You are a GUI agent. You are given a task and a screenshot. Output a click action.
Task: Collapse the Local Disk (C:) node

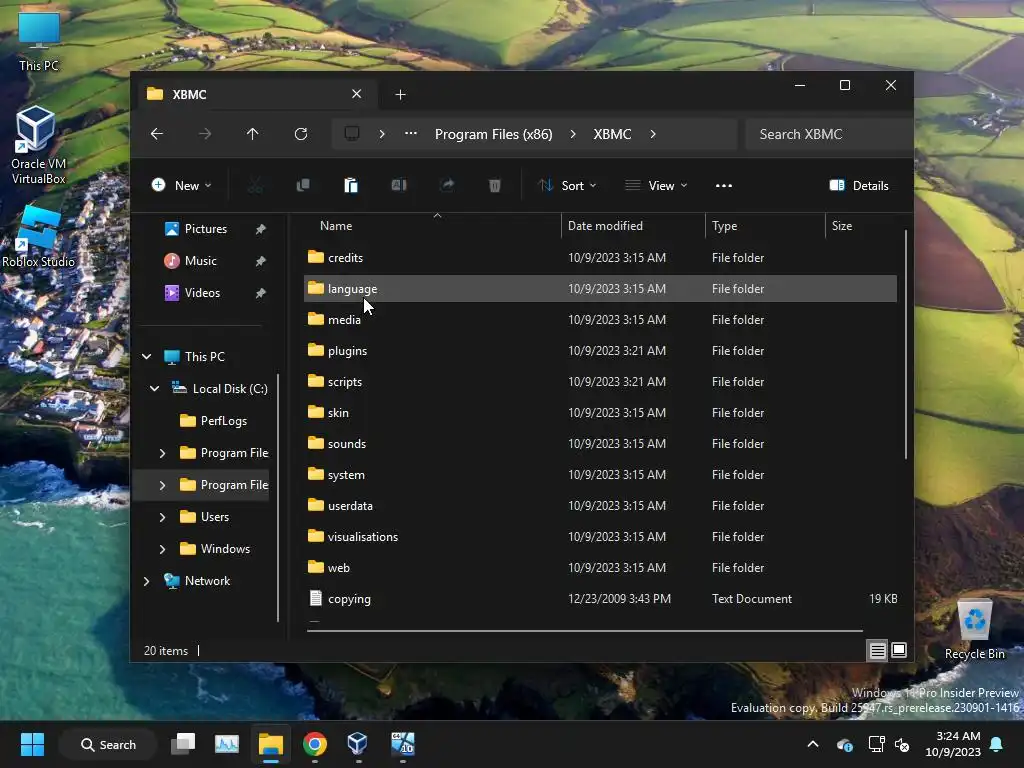coord(155,389)
